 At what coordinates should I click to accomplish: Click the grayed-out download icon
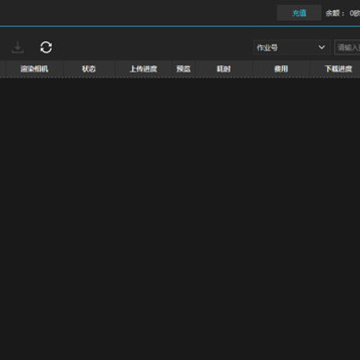tap(18, 47)
